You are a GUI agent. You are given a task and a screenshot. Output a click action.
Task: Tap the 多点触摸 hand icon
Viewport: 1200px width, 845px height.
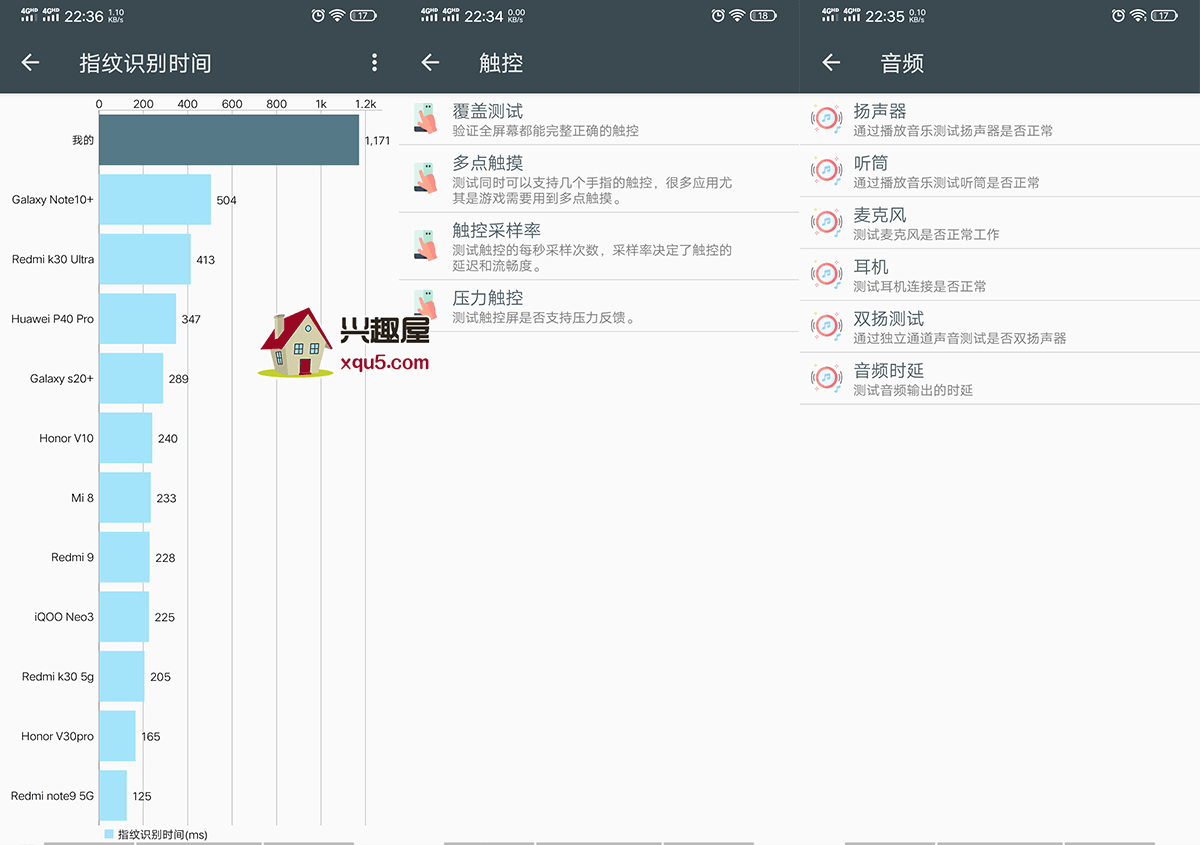[426, 178]
